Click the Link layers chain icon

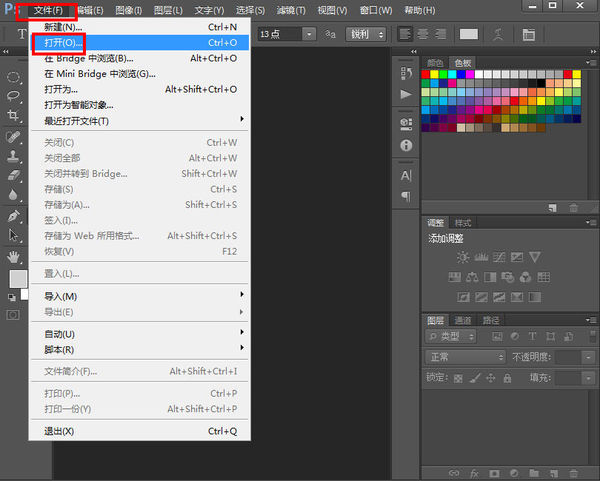click(x=454, y=473)
